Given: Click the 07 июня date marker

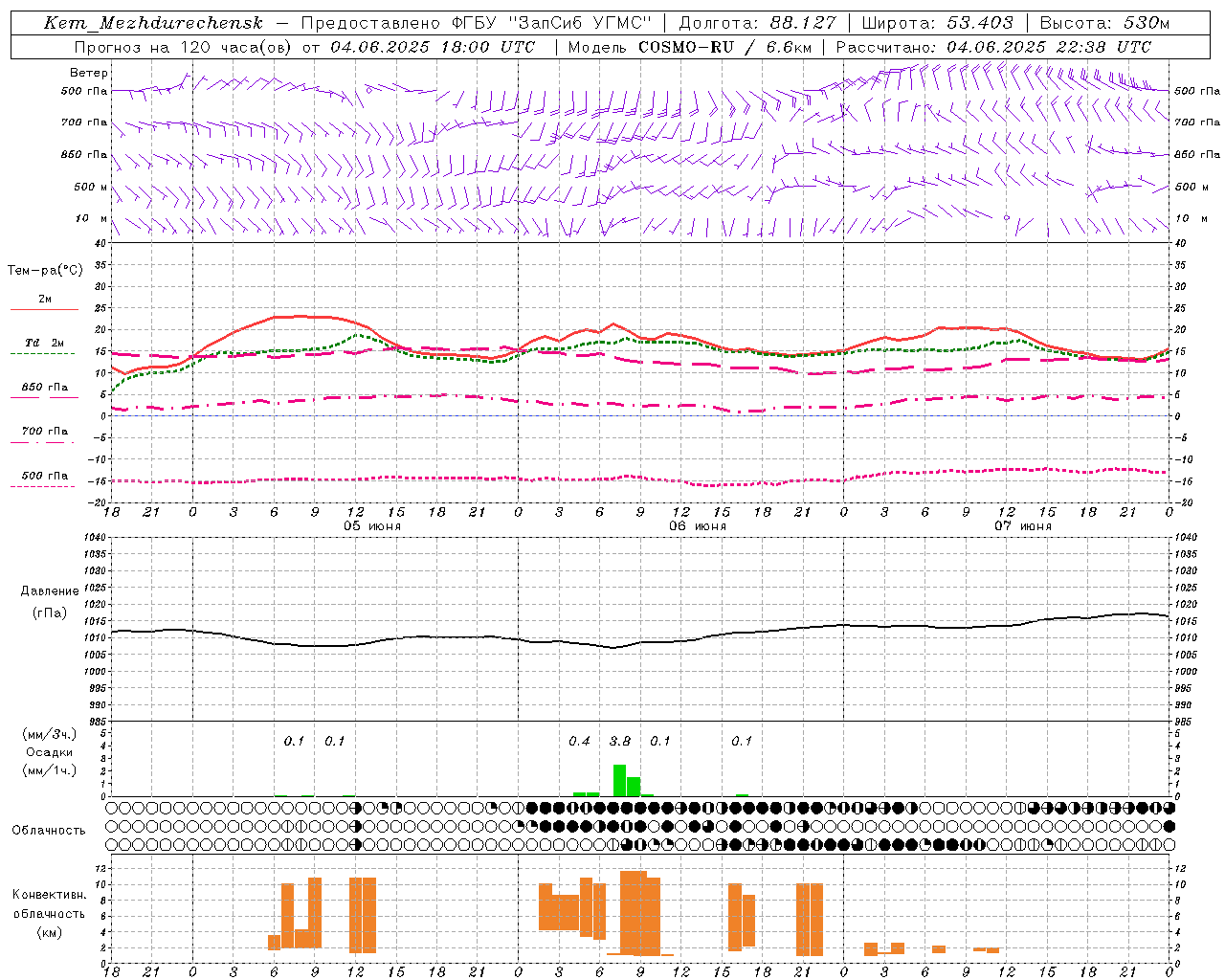Looking at the screenshot, I should (x=1023, y=525).
